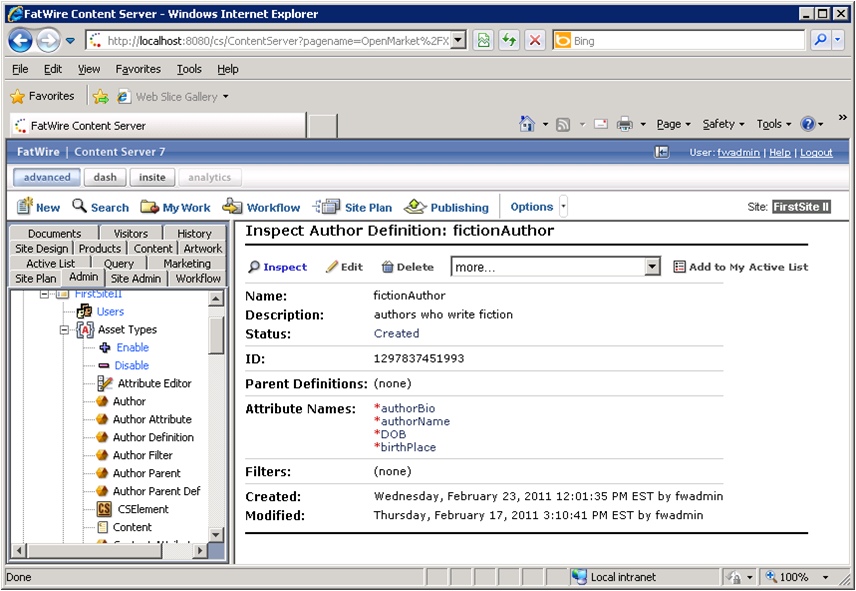Click the browser Stop icon

(x=535, y=40)
